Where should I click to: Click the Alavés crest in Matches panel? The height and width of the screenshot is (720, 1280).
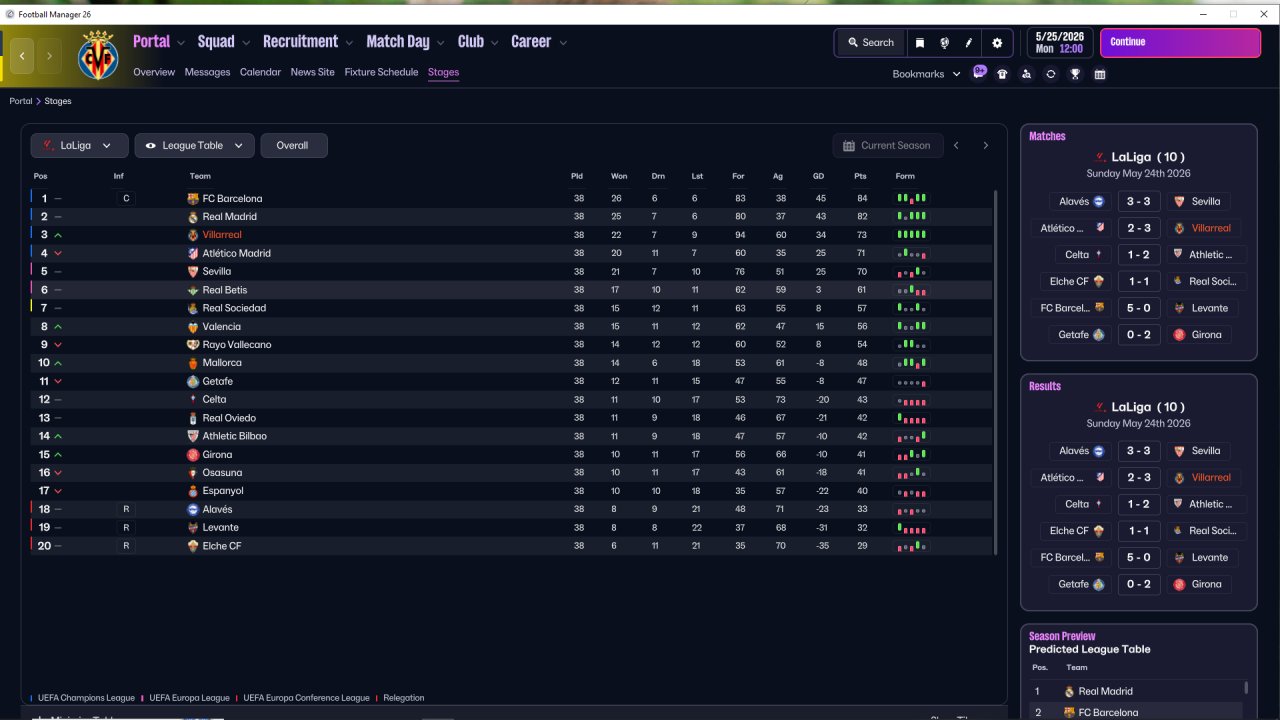click(1098, 201)
